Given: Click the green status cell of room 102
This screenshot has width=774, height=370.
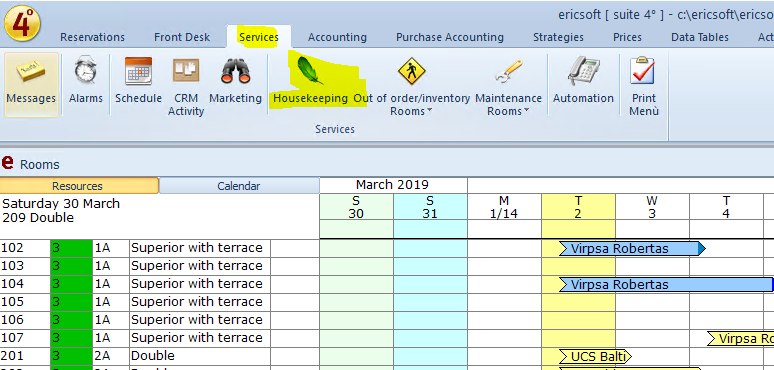Looking at the screenshot, I should tap(71, 248).
